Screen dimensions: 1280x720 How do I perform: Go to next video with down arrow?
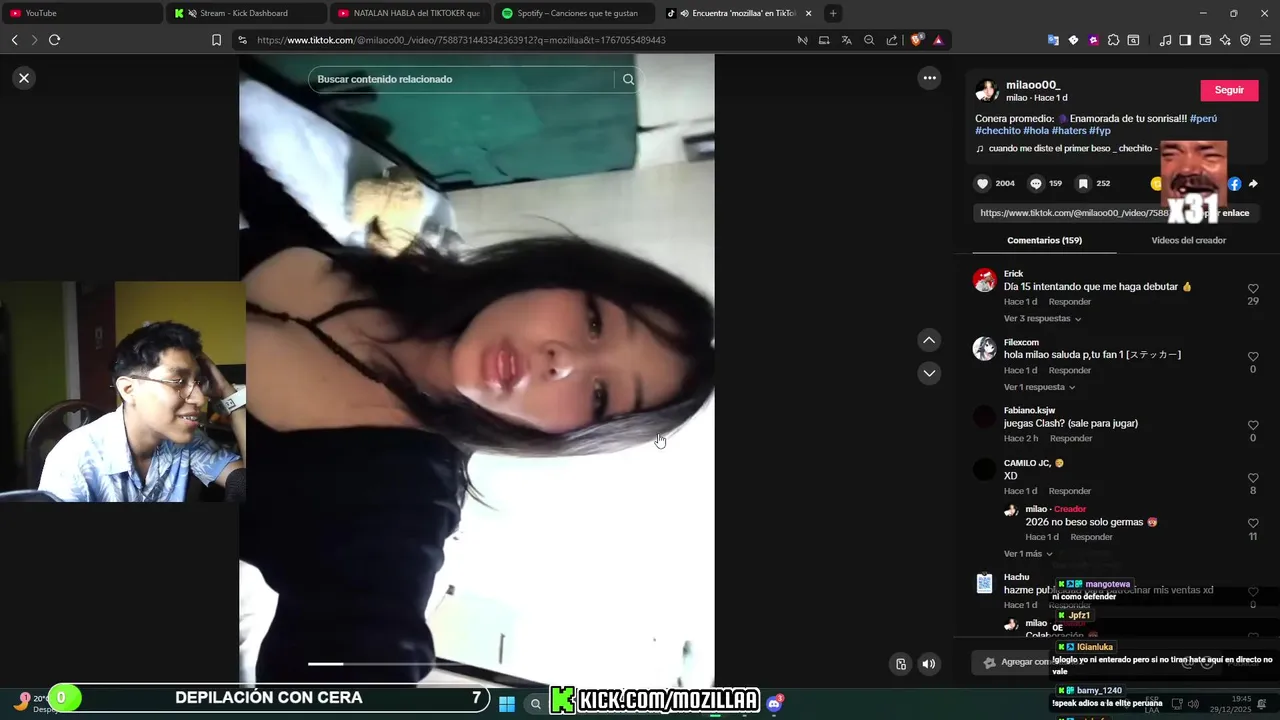click(x=929, y=373)
